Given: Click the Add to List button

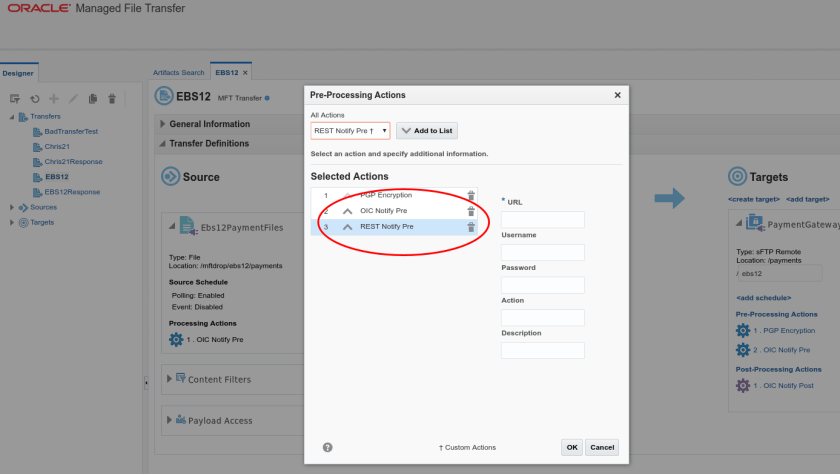Looking at the screenshot, I should (x=426, y=131).
